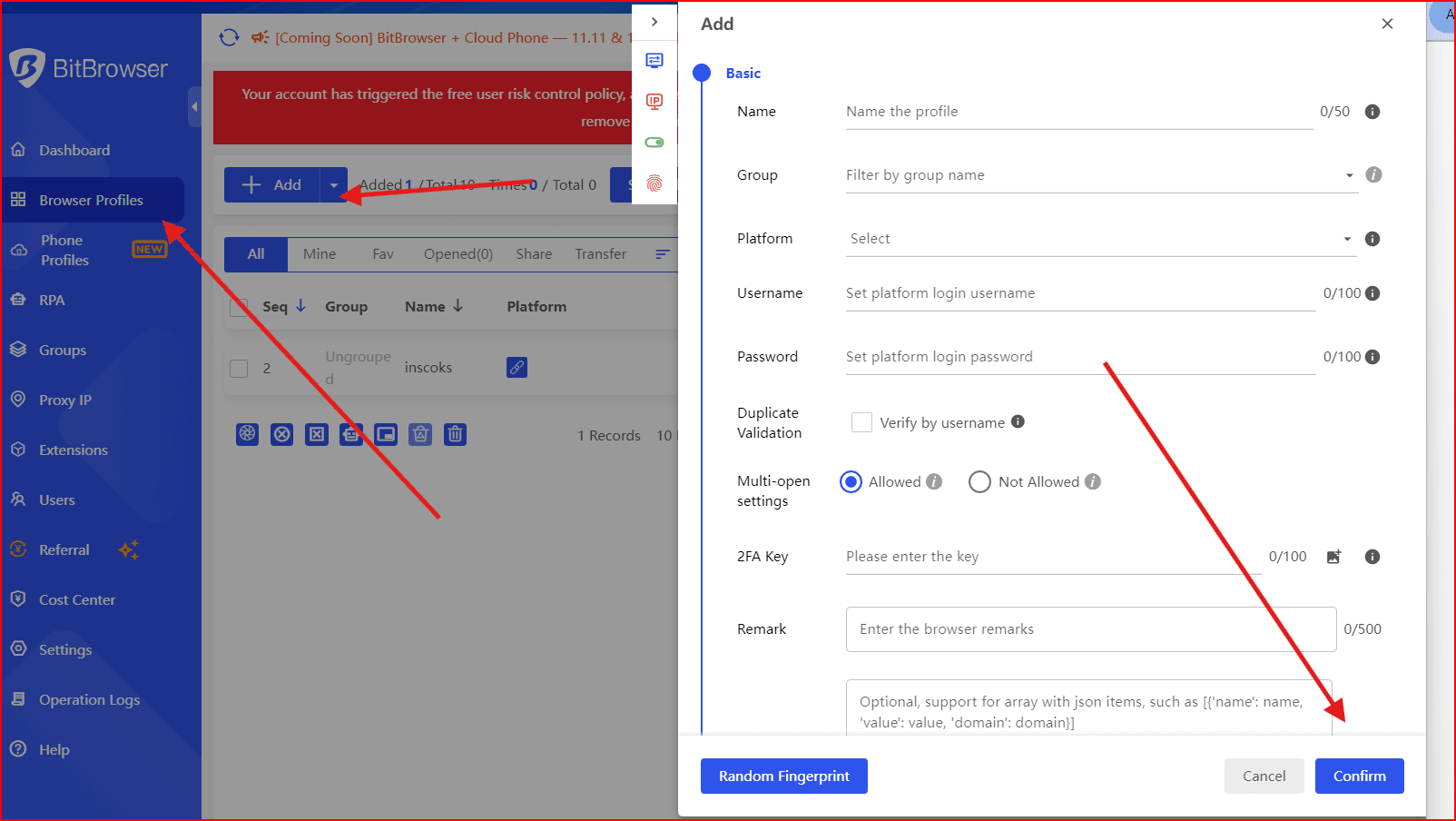Click the info icon beside Username counter
The width and height of the screenshot is (1456, 821).
coord(1372,293)
